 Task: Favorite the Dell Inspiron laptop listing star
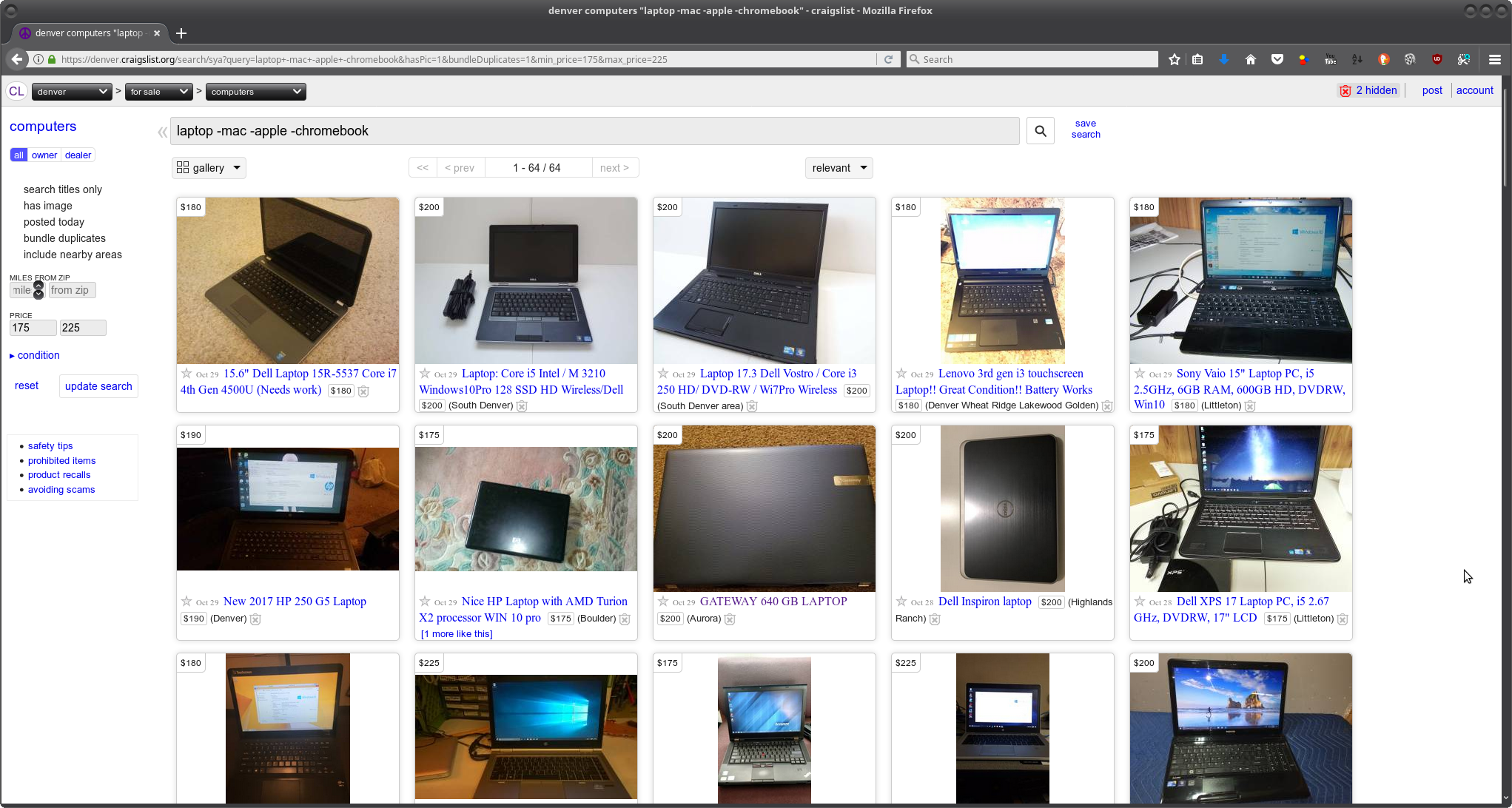901,601
